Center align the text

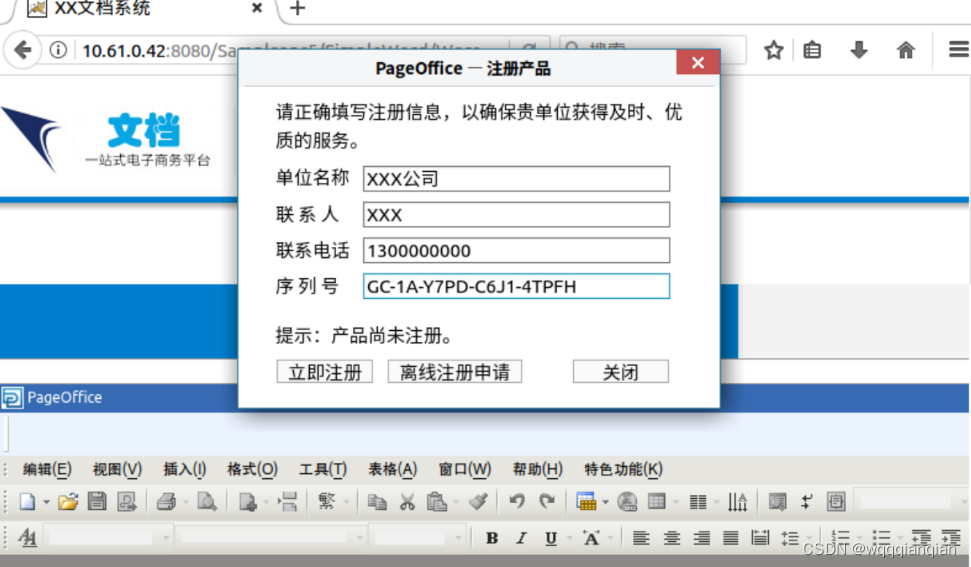[671, 538]
